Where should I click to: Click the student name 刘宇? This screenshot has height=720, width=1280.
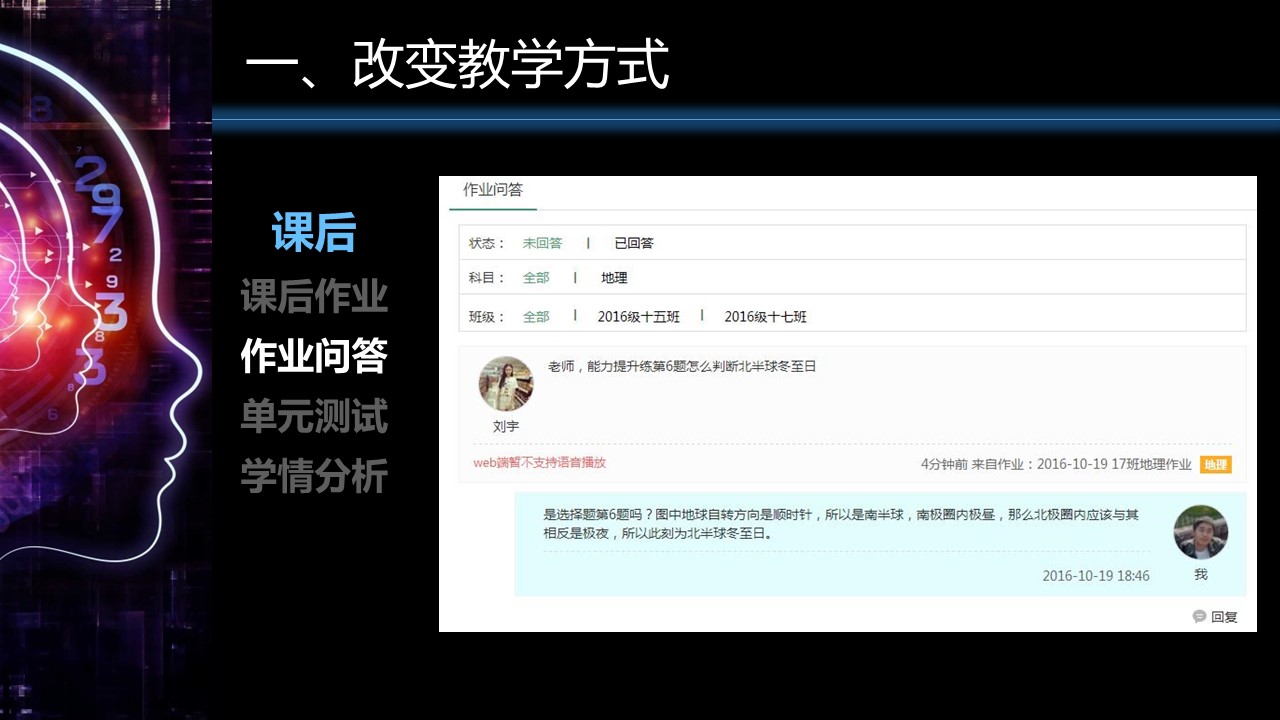[506, 427]
